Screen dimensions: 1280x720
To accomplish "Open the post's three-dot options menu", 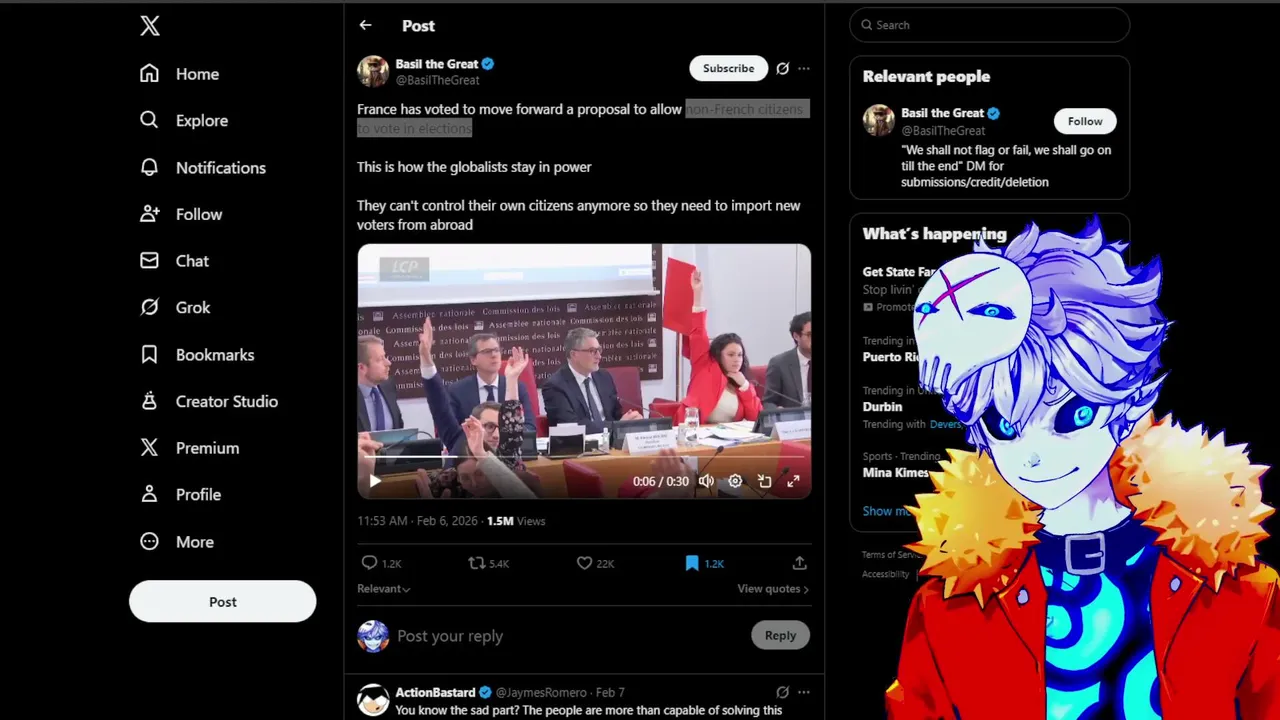I will coord(804,69).
